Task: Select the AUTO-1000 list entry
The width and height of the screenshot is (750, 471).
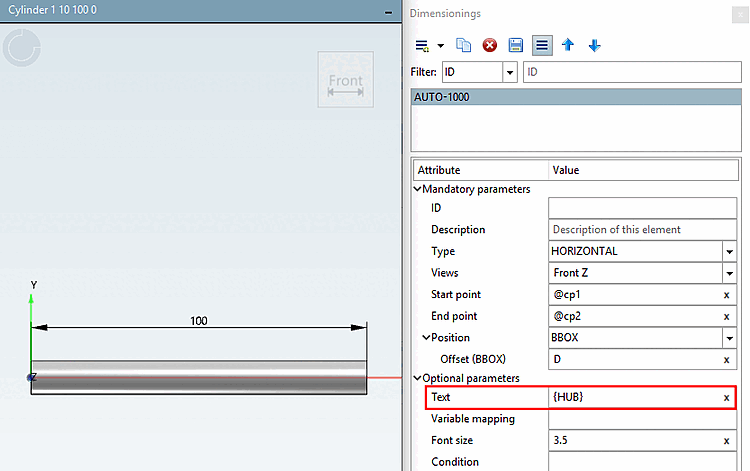Action: [x=576, y=97]
